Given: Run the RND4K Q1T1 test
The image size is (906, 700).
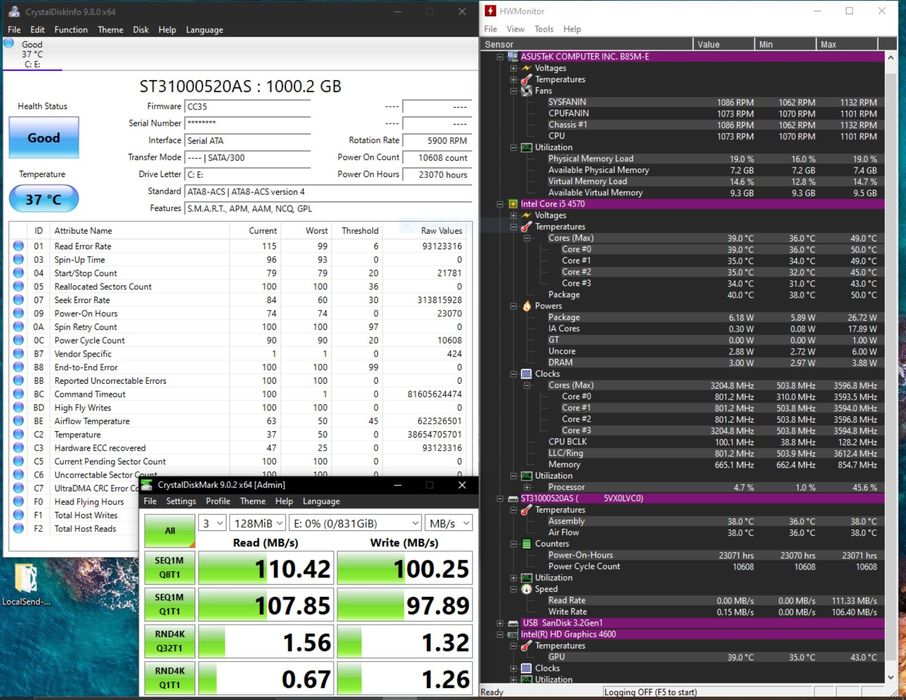Looking at the screenshot, I should (x=169, y=677).
